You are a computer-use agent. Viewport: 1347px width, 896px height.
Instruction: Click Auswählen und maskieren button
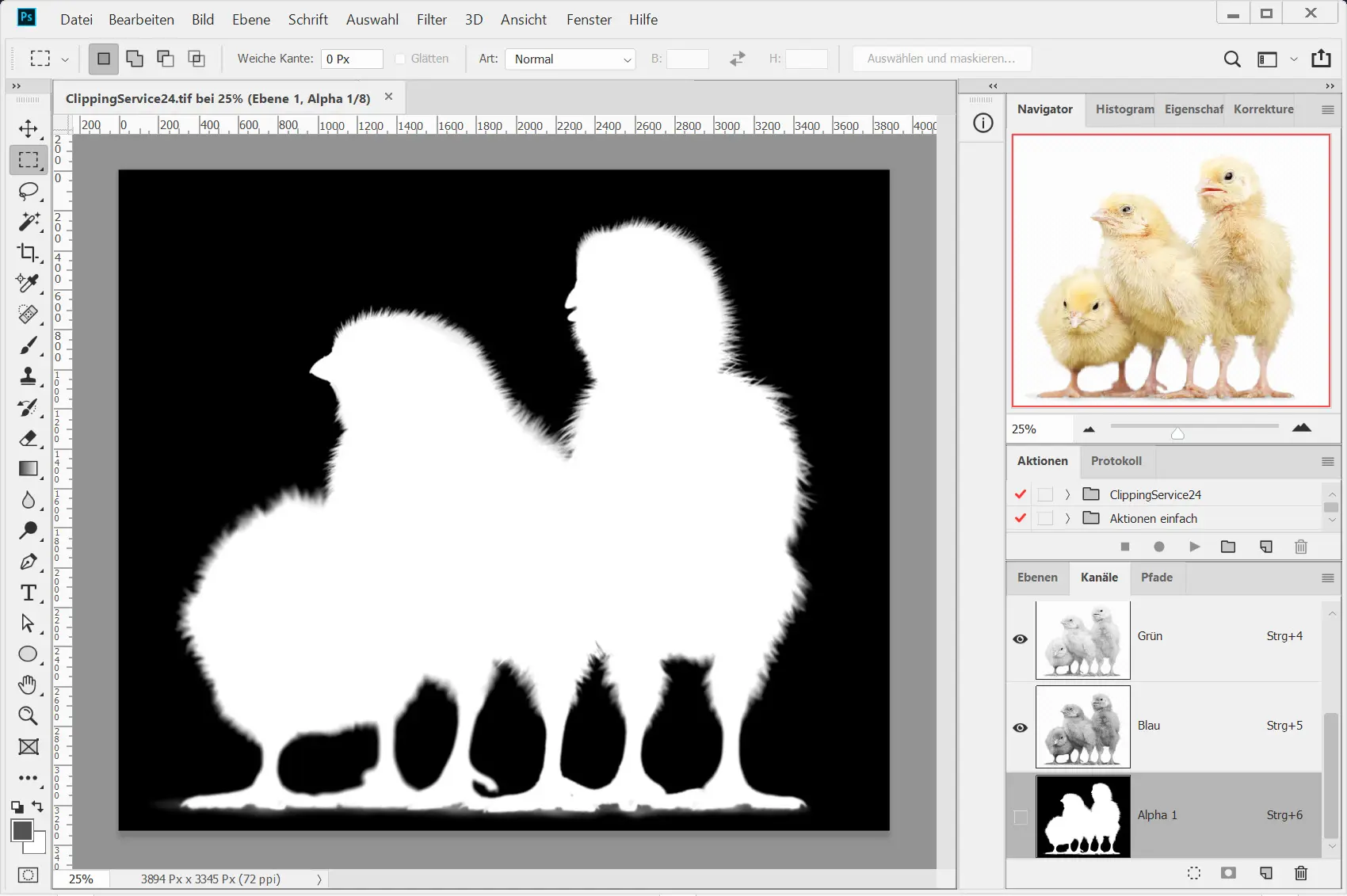941,59
